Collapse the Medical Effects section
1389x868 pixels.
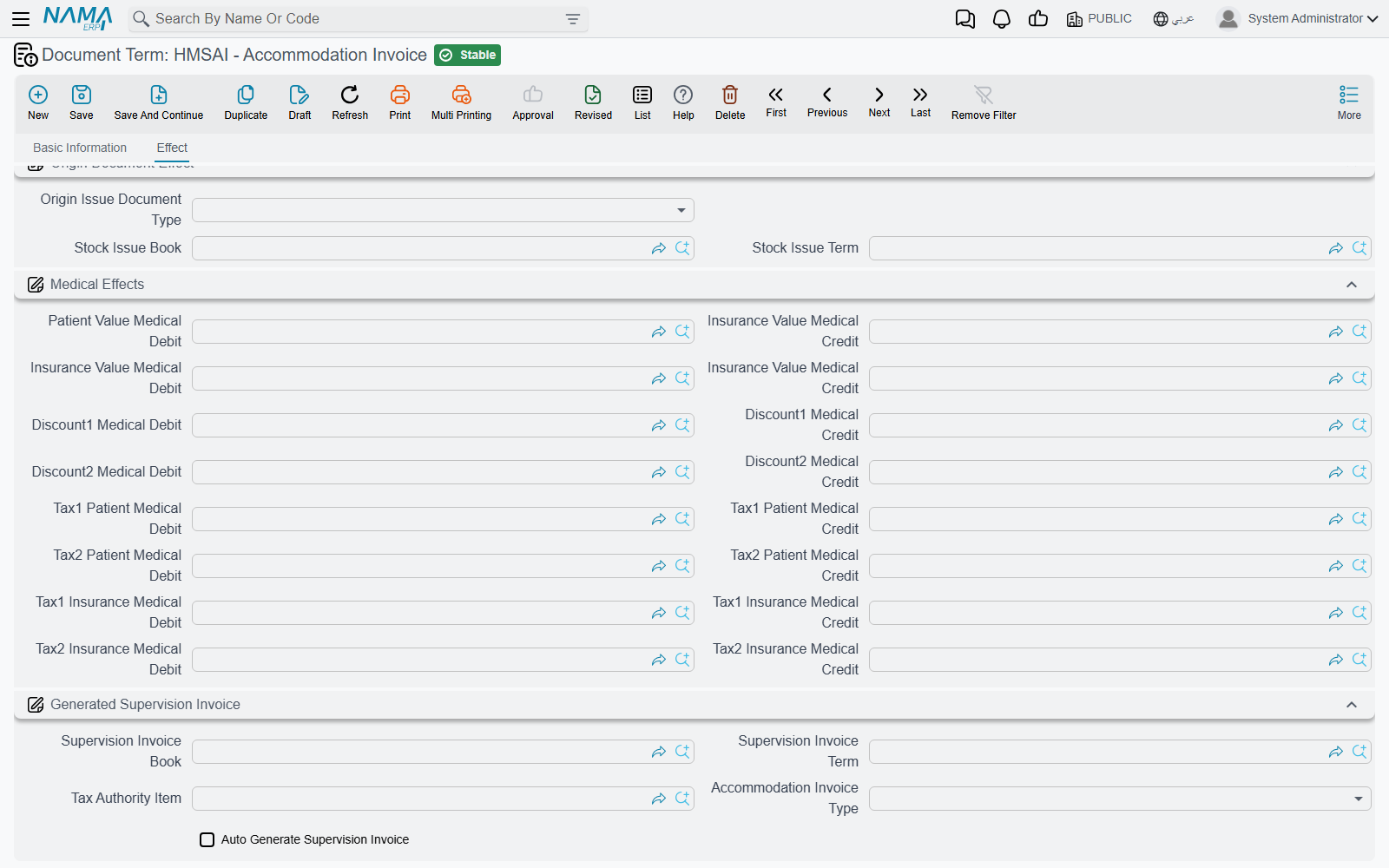click(1352, 285)
